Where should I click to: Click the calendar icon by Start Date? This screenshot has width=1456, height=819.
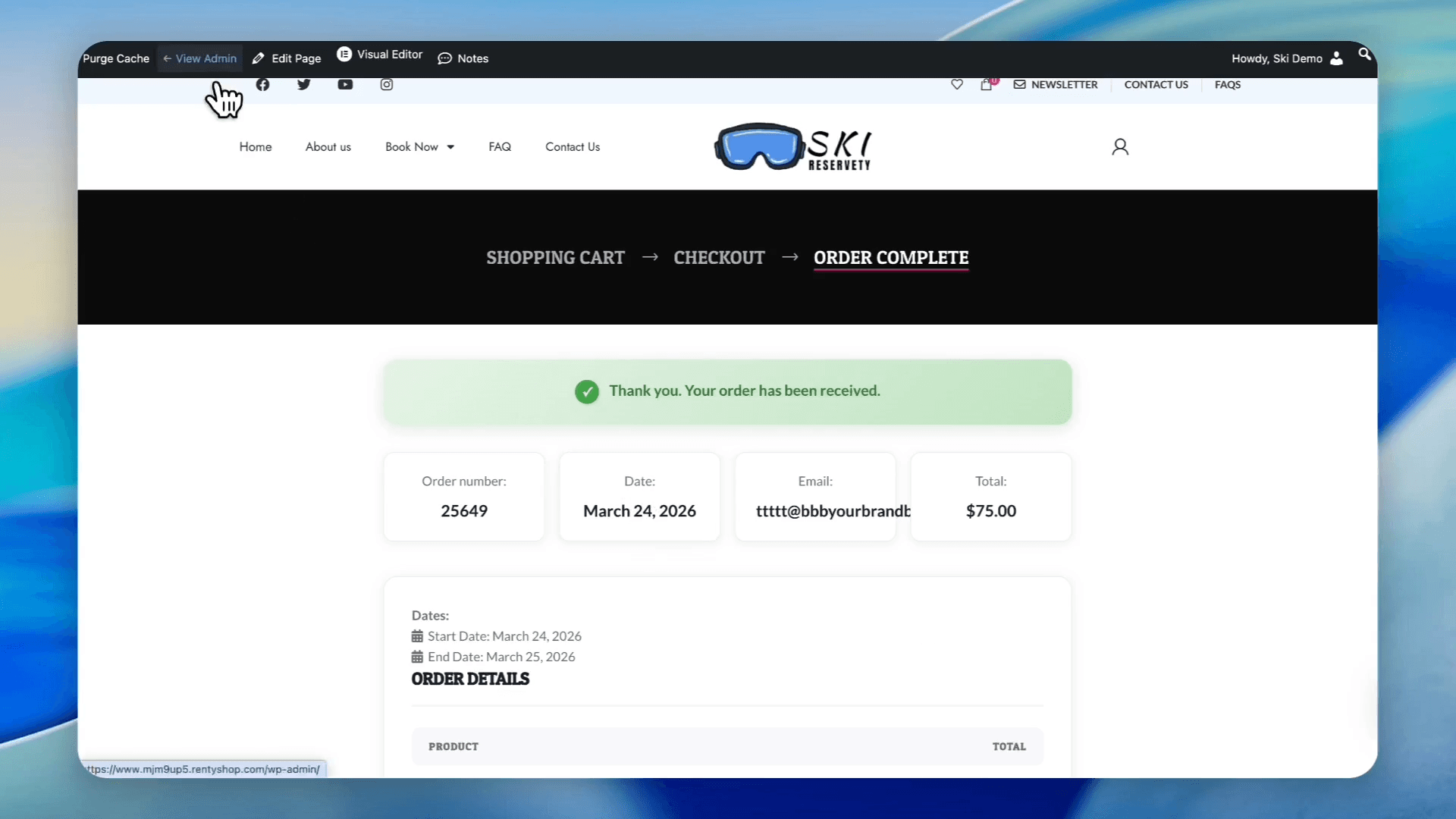417,636
